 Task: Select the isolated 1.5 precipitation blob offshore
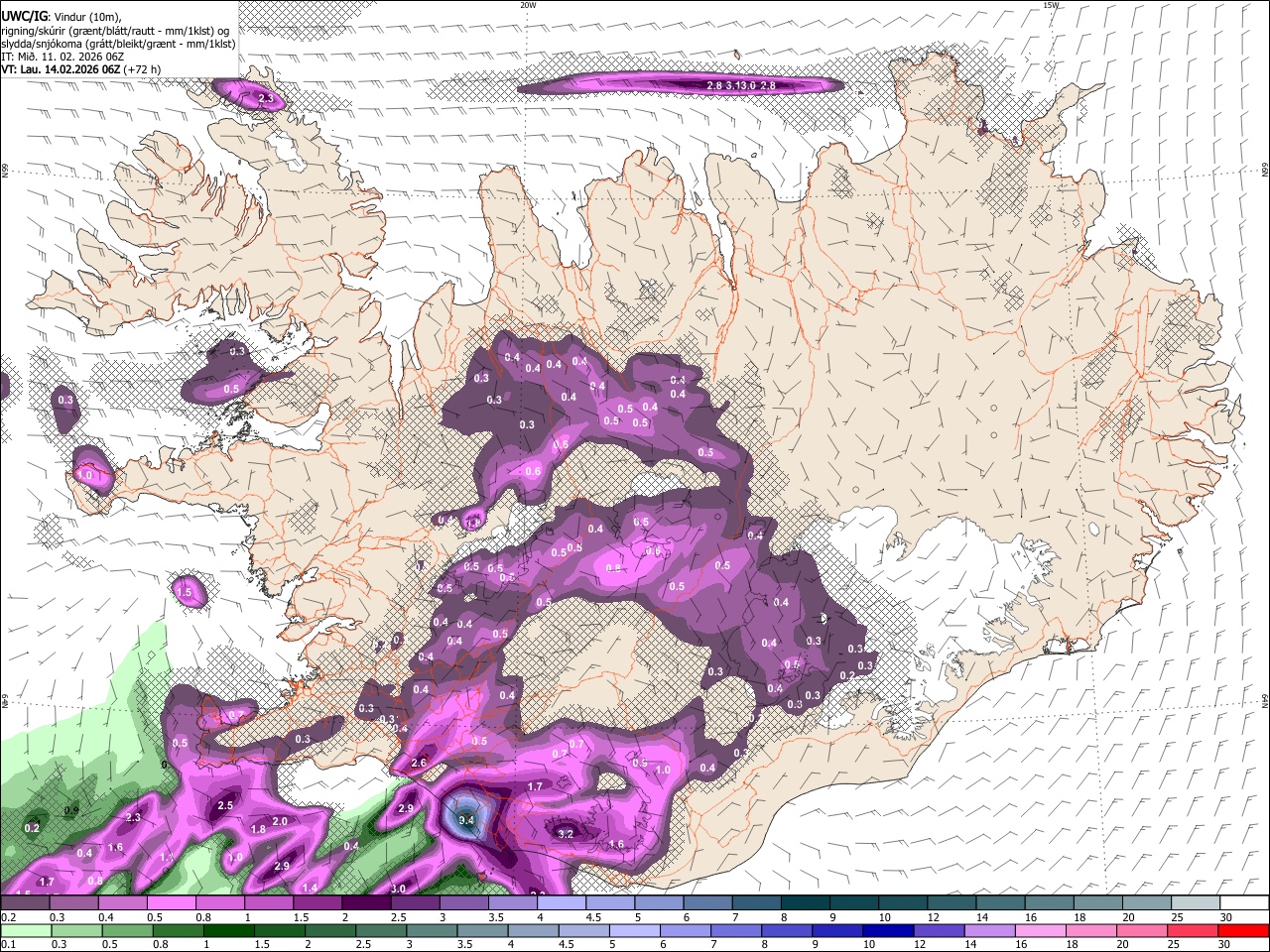(x=186, y=592)
